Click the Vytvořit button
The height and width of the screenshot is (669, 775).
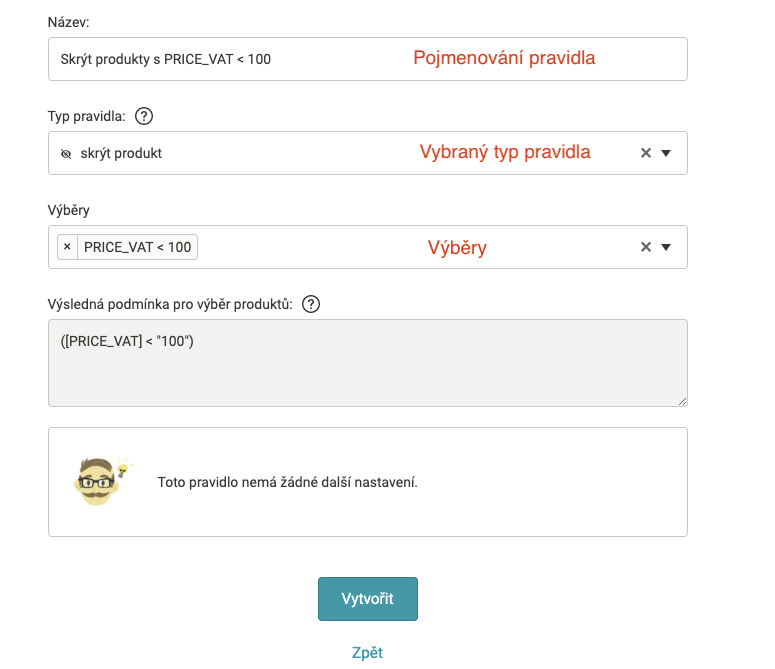click(x=367, y=599)
